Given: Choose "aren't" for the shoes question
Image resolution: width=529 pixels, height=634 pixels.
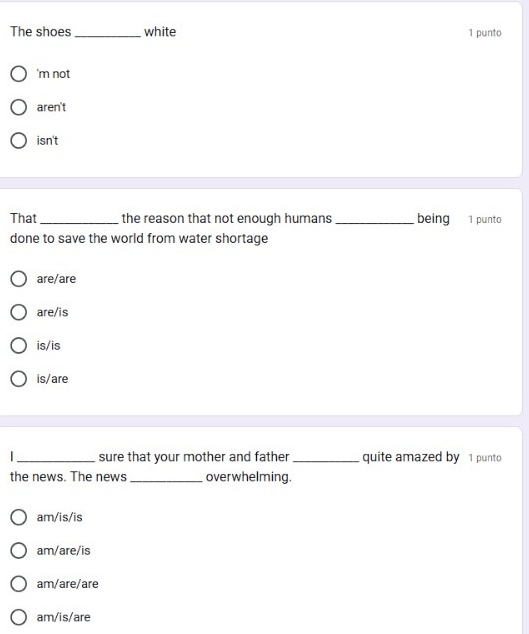Looking at the screenshot, I should point(19,107).
